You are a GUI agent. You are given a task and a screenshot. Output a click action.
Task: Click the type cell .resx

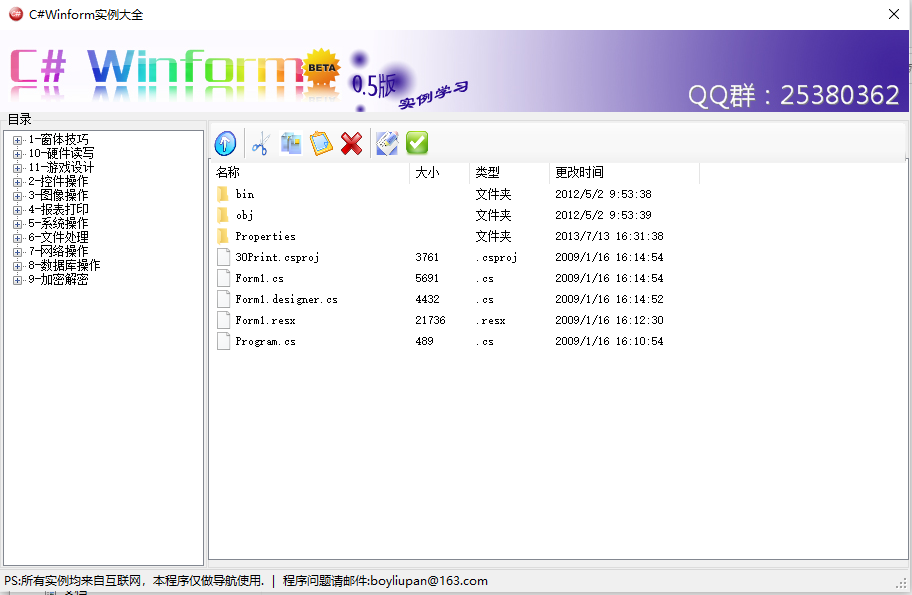point(490,320)
